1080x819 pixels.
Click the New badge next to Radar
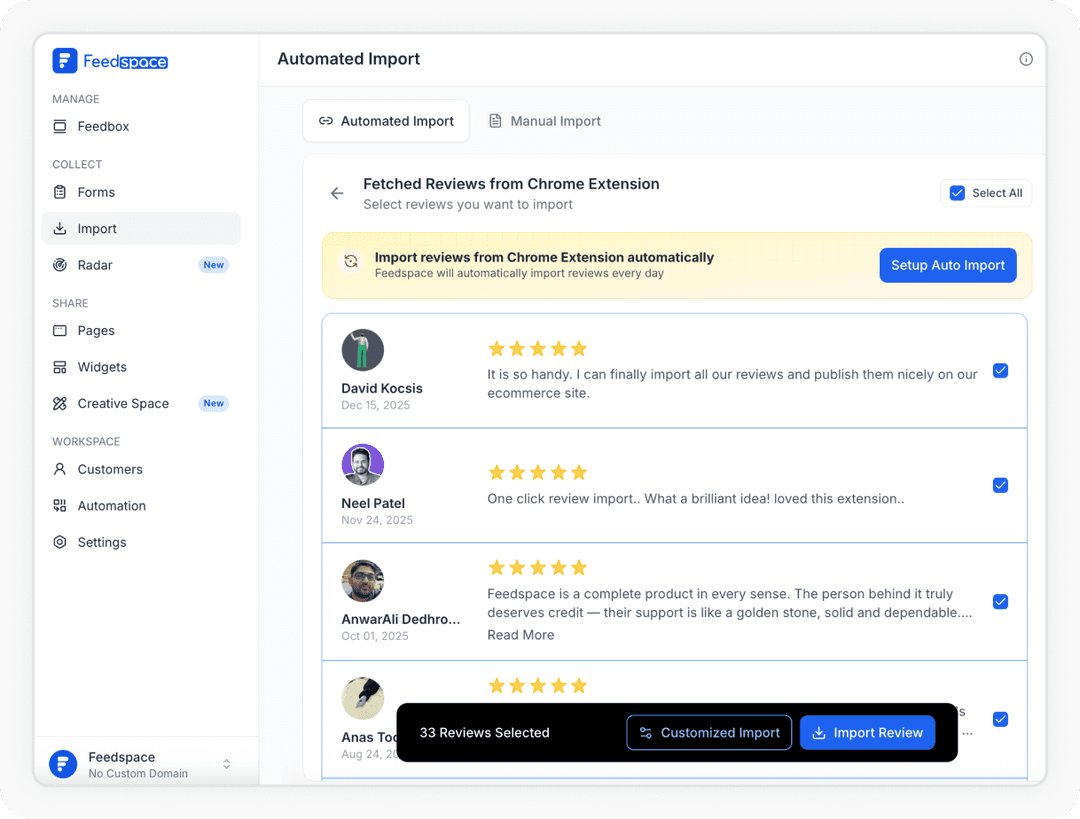214,265
